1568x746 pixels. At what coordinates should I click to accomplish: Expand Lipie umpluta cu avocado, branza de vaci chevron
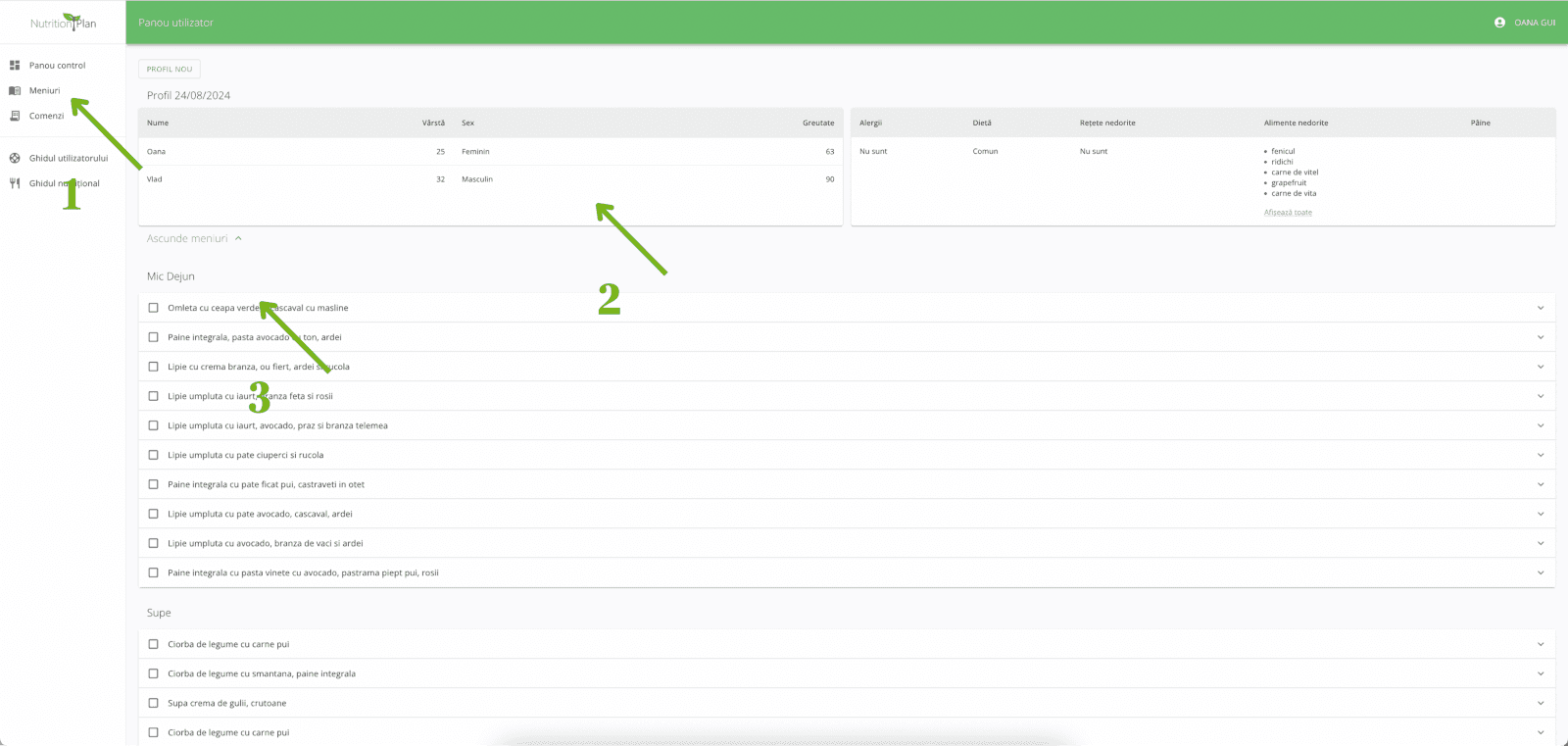click(x=1541, y=543)
